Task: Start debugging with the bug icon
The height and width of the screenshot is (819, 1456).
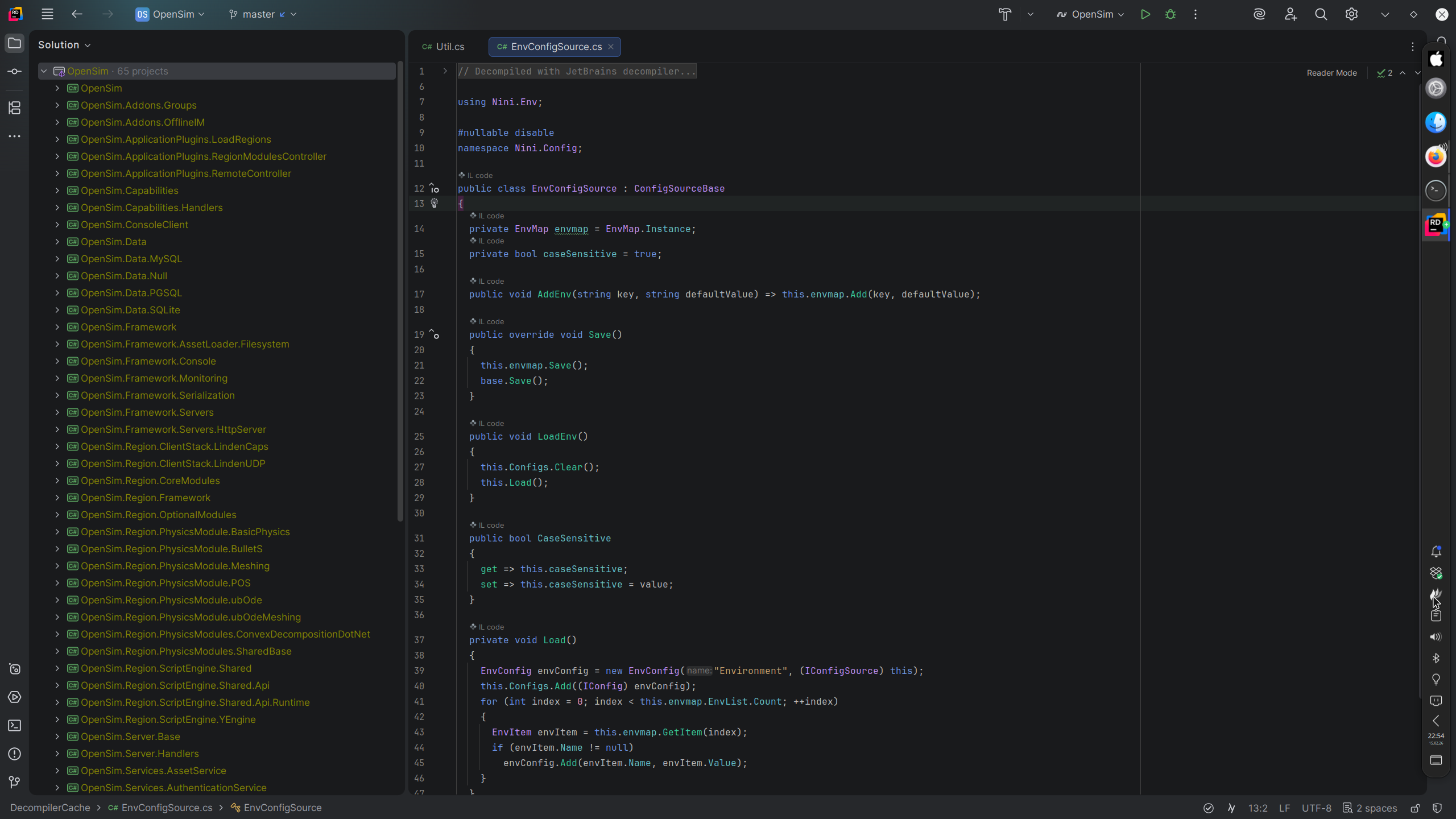Action: click(x=1170, y=15)
